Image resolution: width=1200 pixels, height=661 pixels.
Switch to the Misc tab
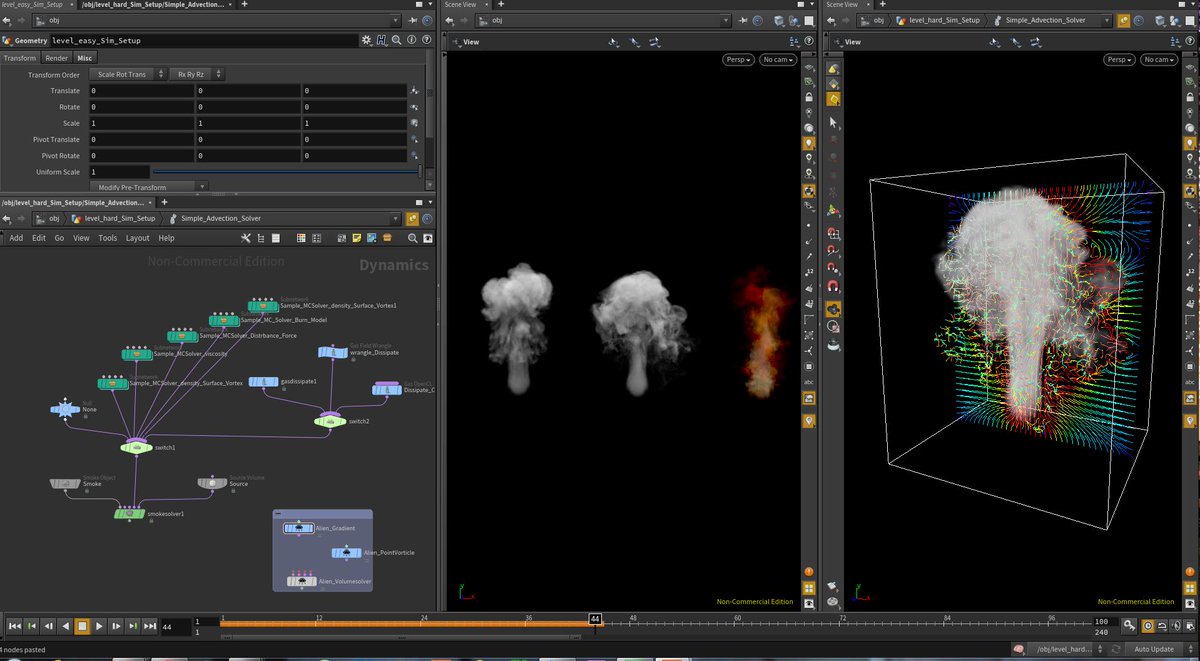(85, 58)
